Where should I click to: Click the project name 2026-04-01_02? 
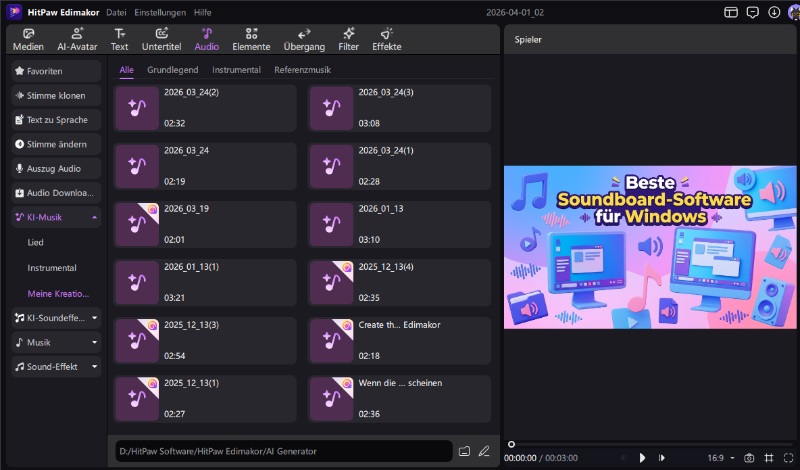pos(515,12)
